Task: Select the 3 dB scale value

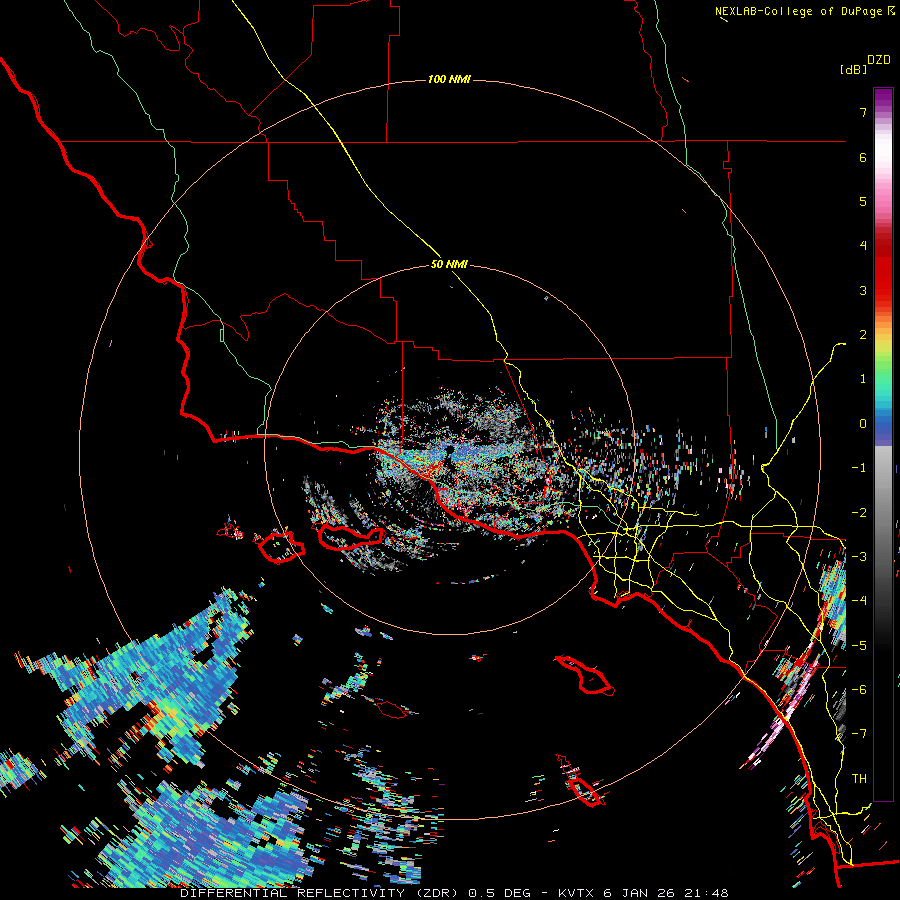Action: coord(863,290)
